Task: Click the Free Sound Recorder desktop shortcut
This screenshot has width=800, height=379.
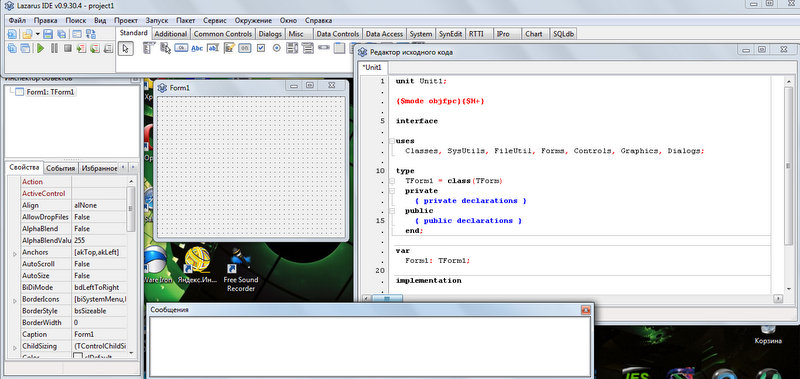Action: [241, 270]
